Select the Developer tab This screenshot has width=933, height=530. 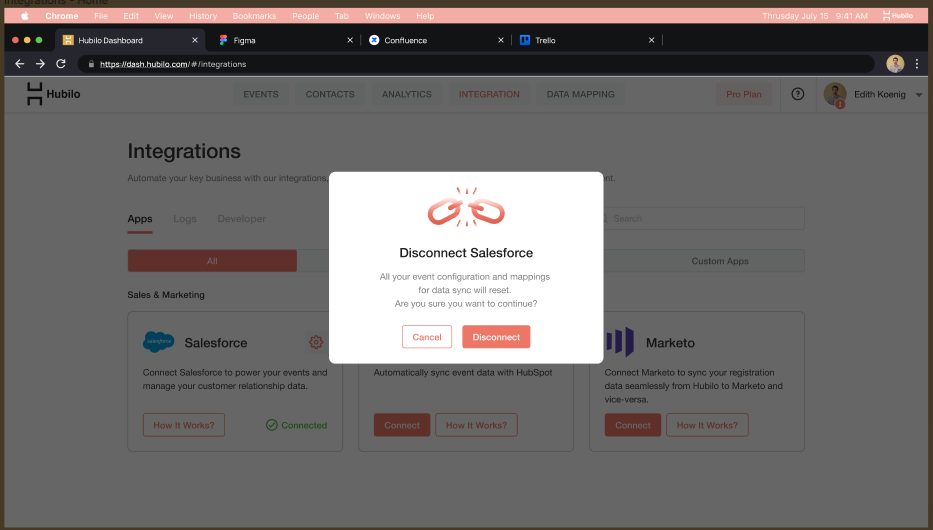[242, 219]
